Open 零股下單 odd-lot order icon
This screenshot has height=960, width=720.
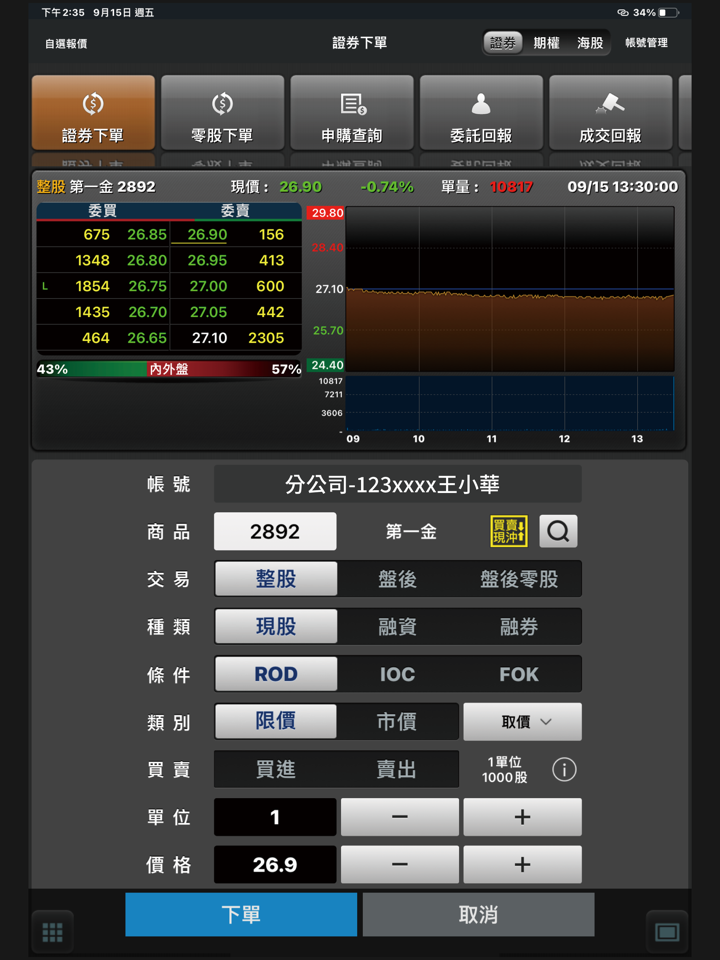tap(222, 104)
